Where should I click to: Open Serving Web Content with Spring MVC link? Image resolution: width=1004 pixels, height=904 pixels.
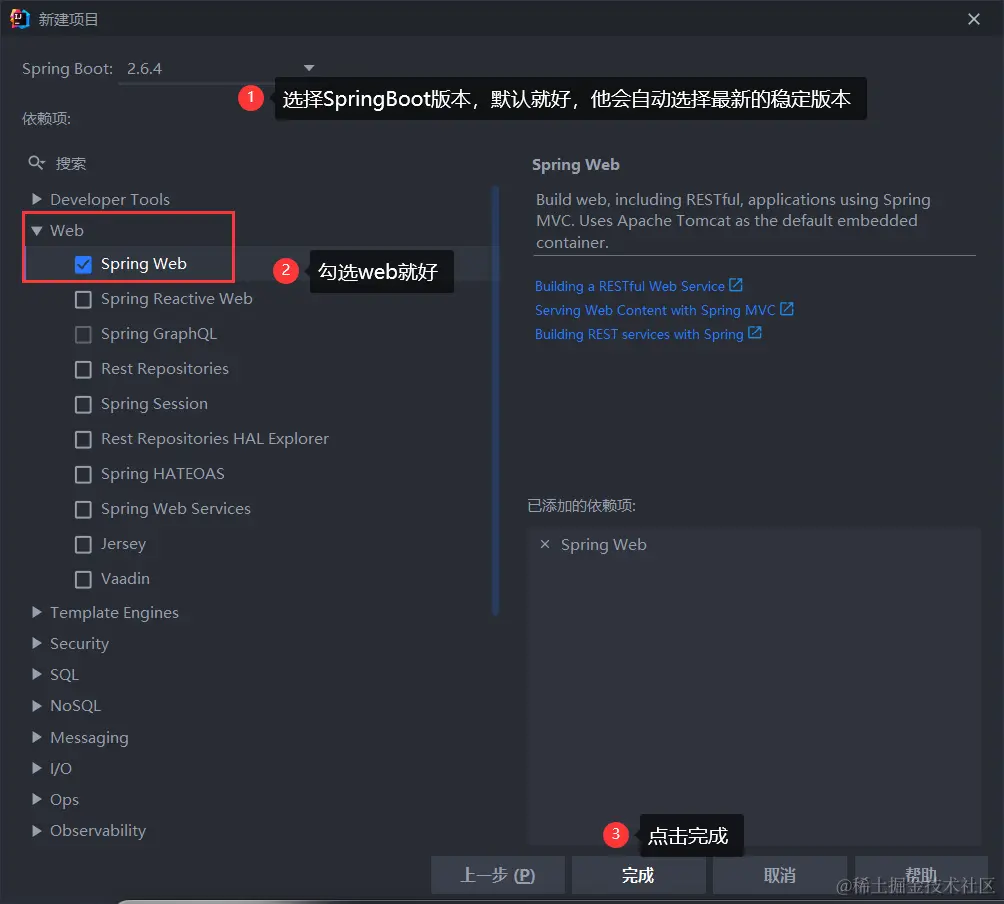click(654, 311)
